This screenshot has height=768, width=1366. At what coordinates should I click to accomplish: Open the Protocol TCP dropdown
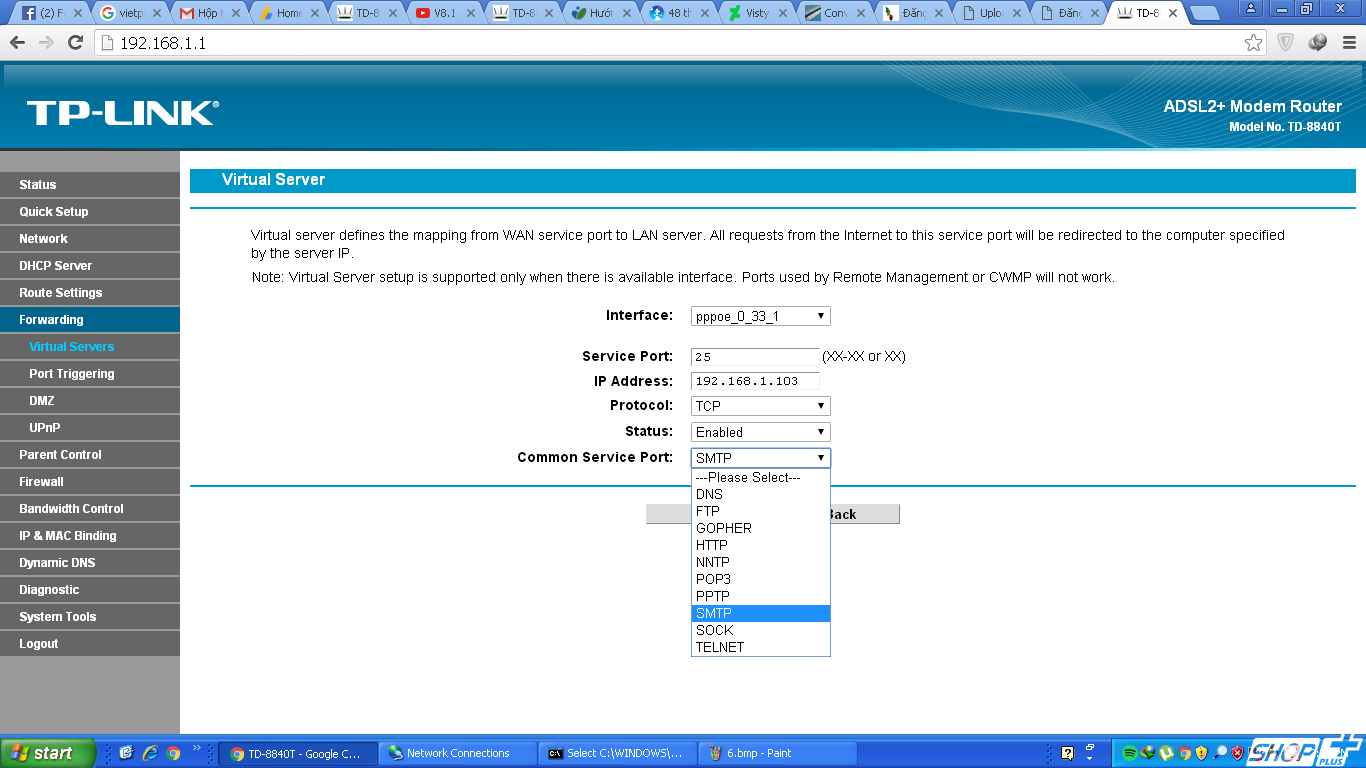point(760,406)
